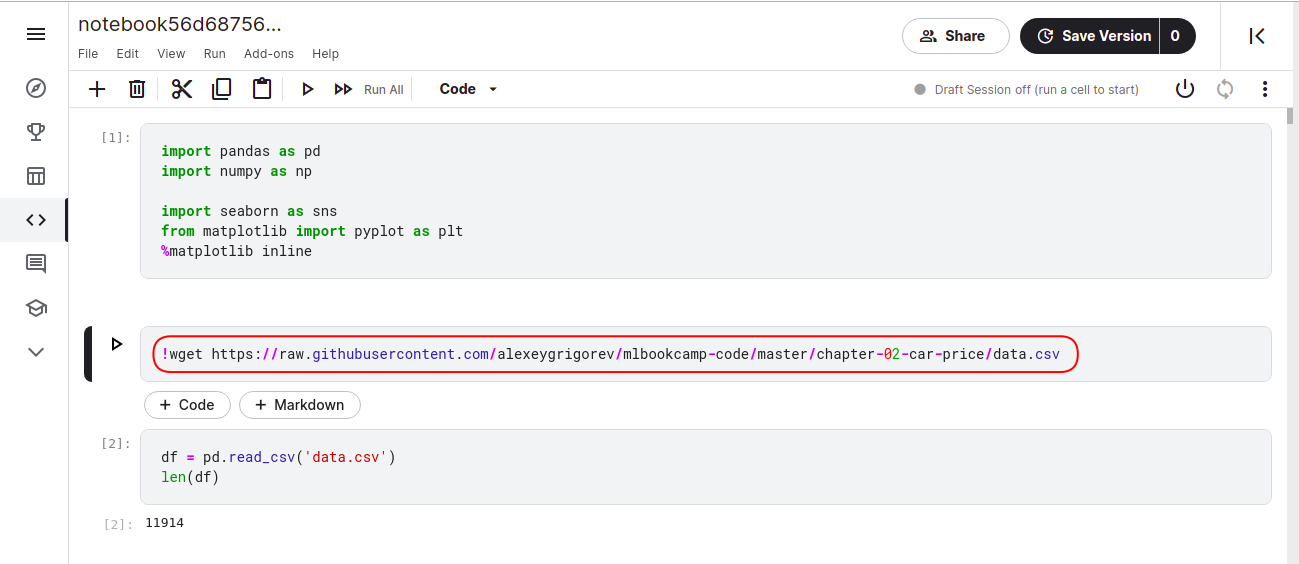Open Discussions comment icon in sidebar

click(x=36, y=264)
